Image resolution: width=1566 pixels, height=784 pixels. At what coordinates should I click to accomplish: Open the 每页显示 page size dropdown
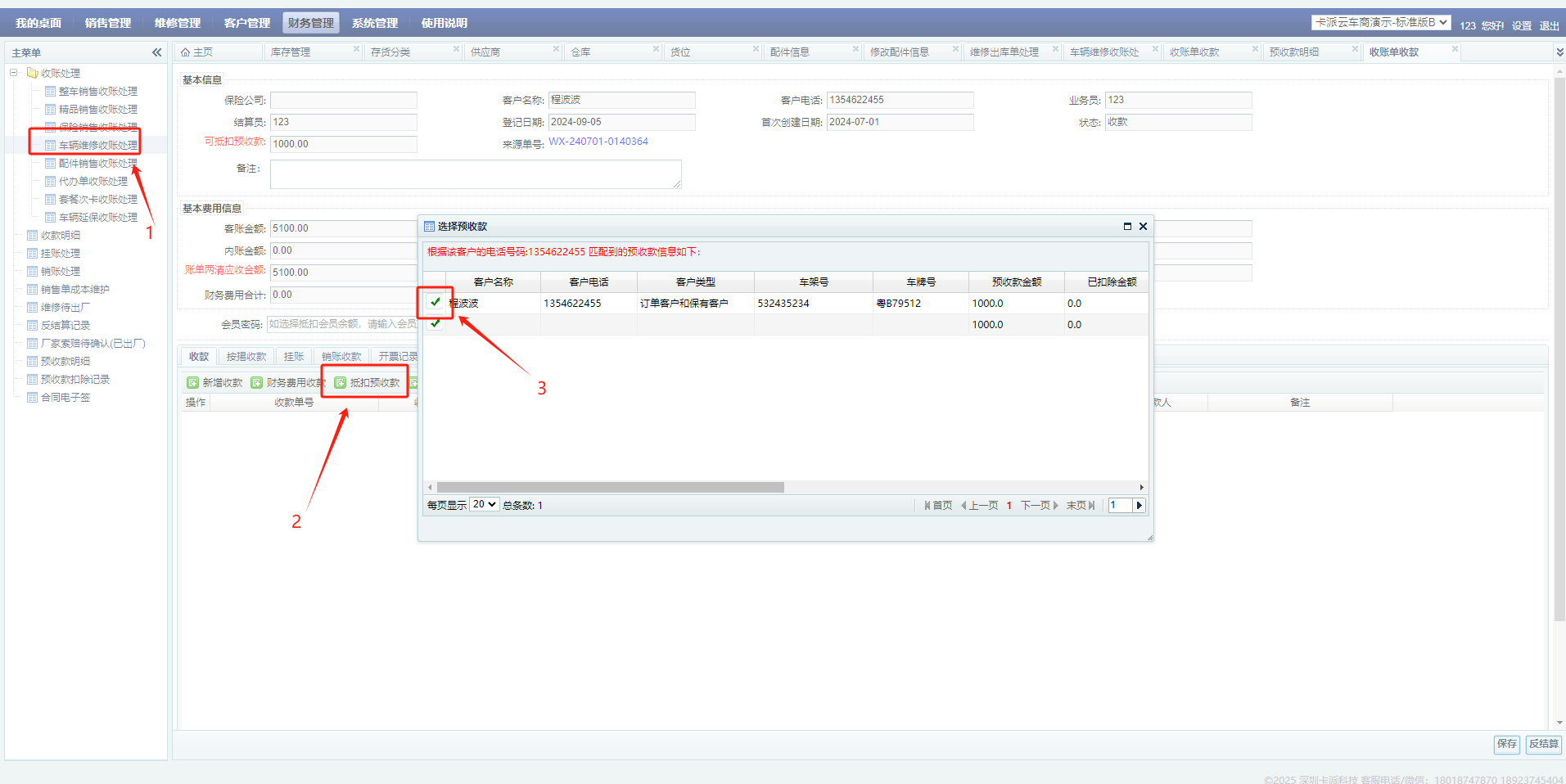click(484, 505)
